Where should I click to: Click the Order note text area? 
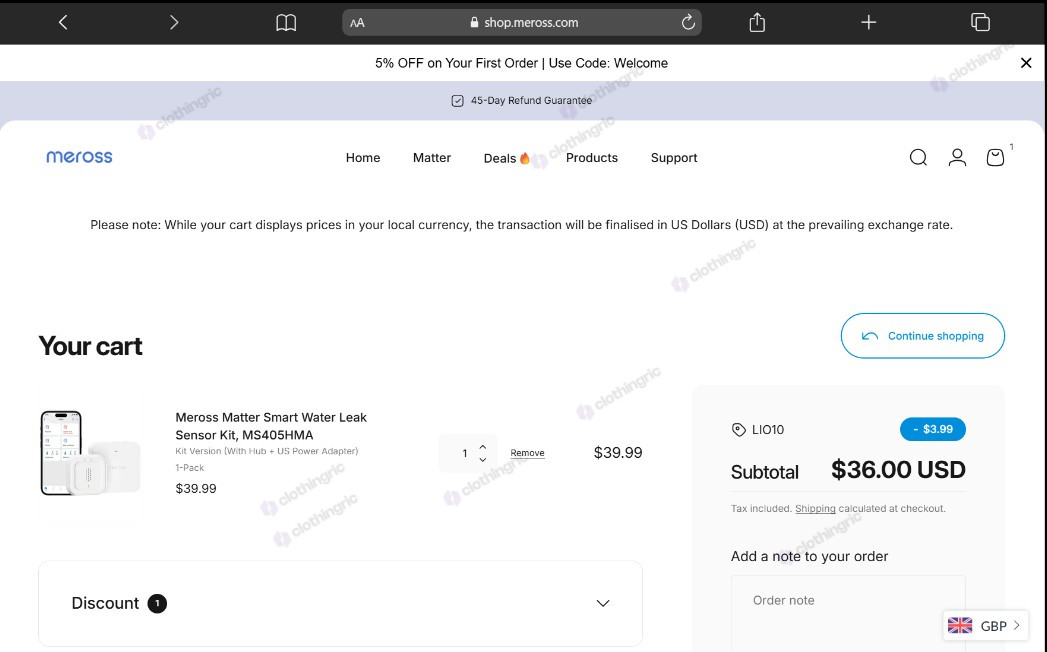click(x=848, y=613)
